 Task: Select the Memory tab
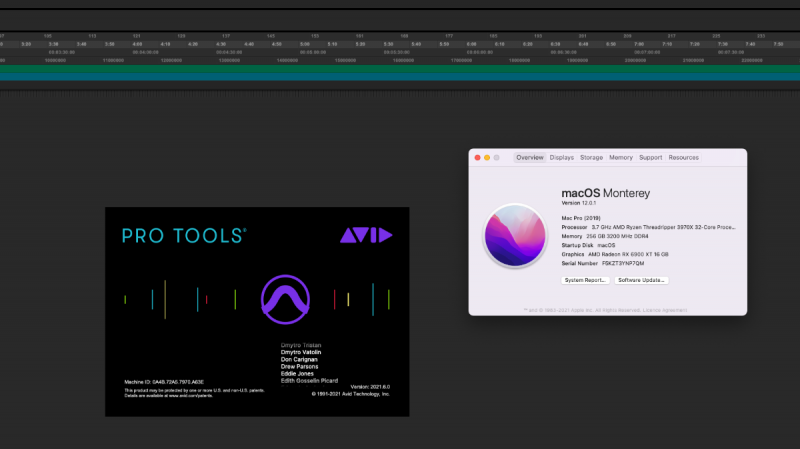point(621,158)
